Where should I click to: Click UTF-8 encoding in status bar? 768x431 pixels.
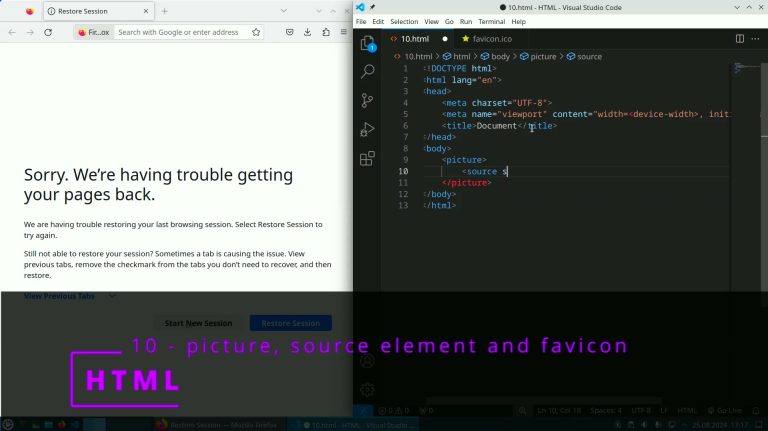point(641,410)
